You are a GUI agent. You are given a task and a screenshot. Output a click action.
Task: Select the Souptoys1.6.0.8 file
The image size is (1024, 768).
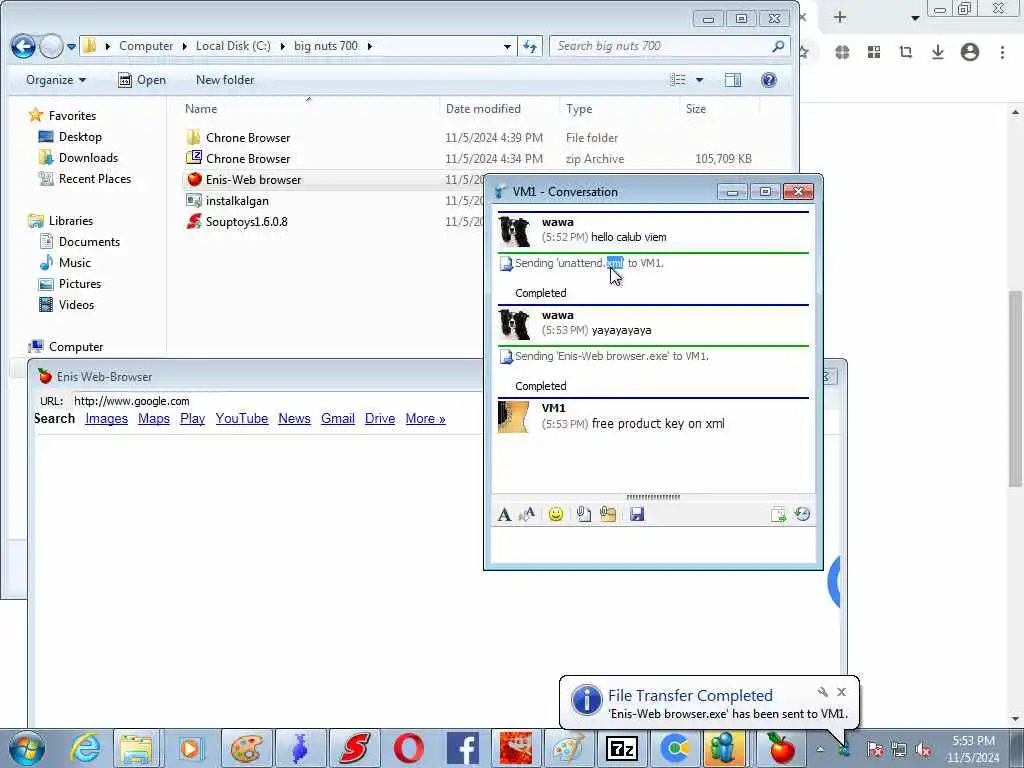click(x=237, y=222)
